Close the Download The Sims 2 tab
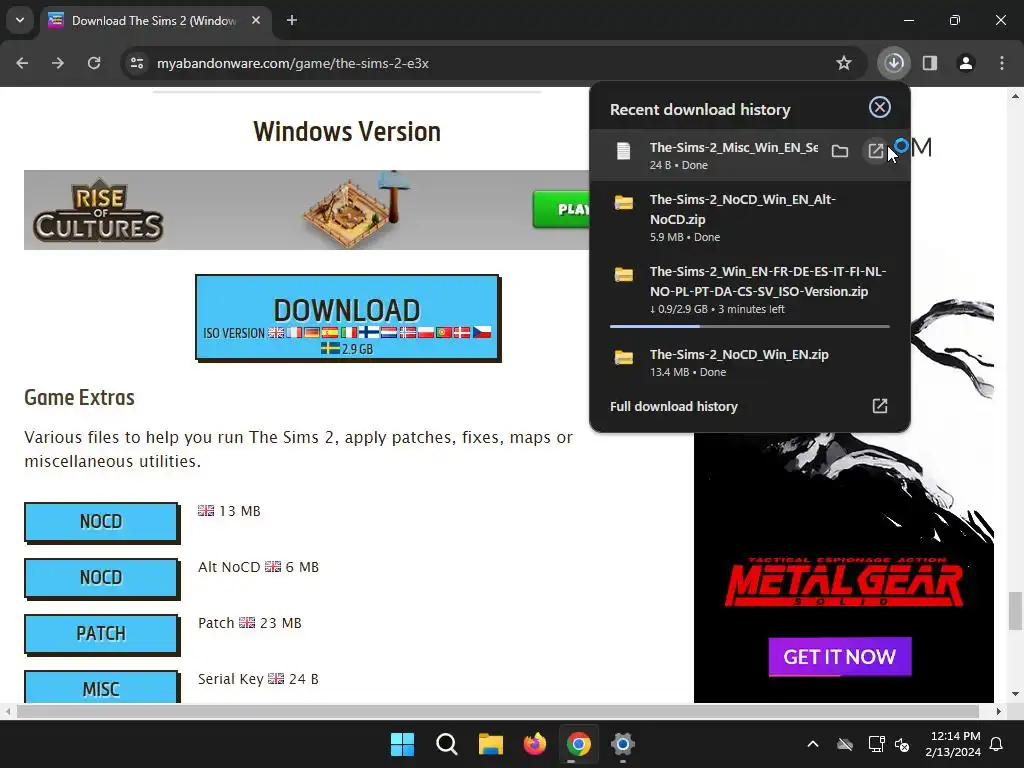The width and height of the screenshot is (1024, 768). (256, 20)
